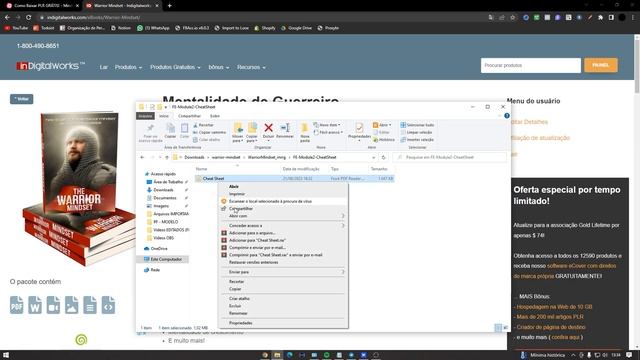Click Copiar caminho in the ribbon
The width and height of the screenshot is (640, 360).
point(209,132)
